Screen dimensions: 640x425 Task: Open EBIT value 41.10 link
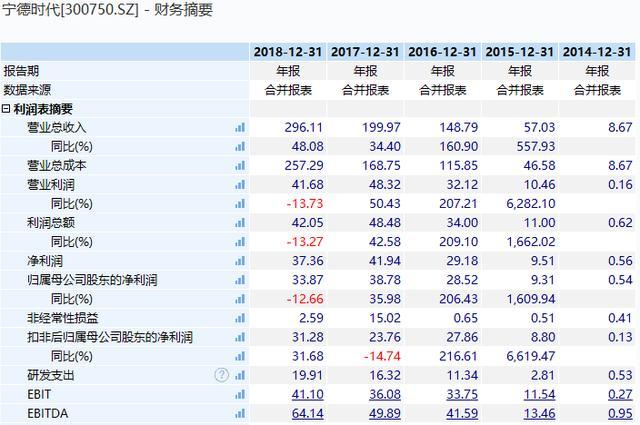(x=307, y=394)
